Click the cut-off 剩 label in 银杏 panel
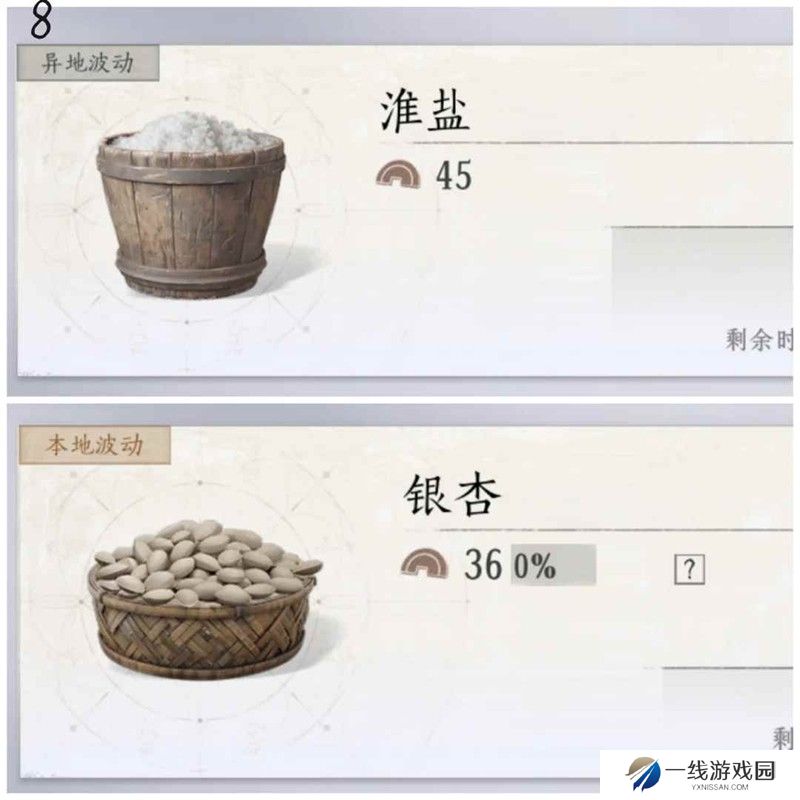The image size is (800, 800). [783, 738]
